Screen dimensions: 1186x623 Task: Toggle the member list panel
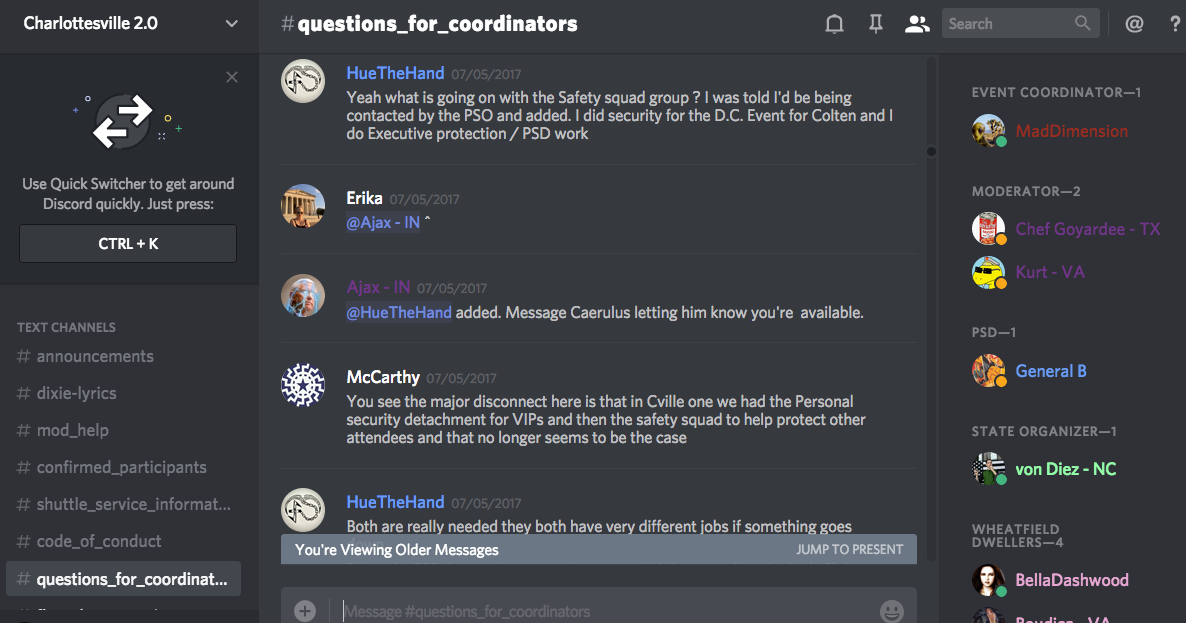click(x=916, y=24)
